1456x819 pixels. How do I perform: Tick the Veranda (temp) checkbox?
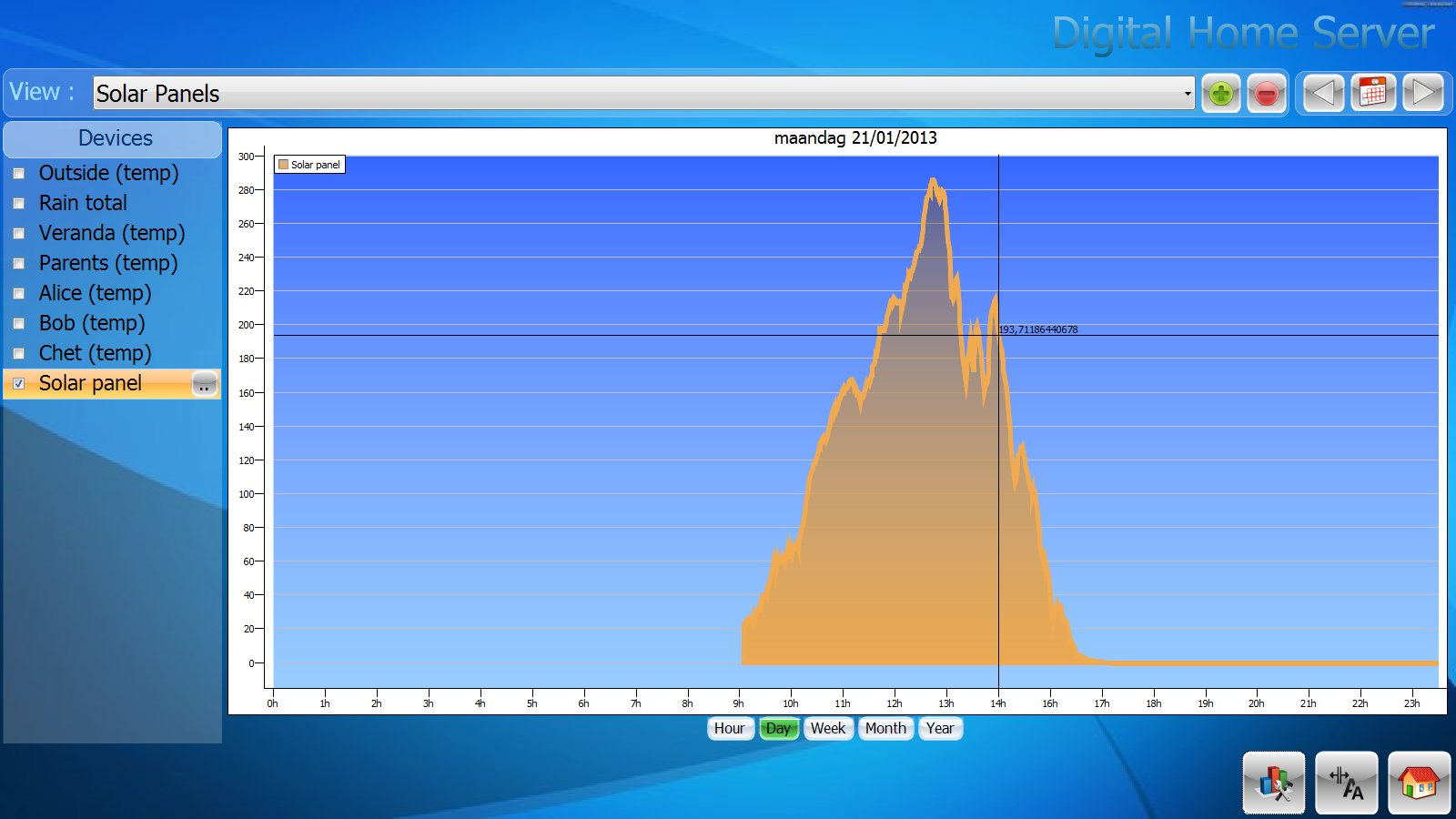pos(18,234)
